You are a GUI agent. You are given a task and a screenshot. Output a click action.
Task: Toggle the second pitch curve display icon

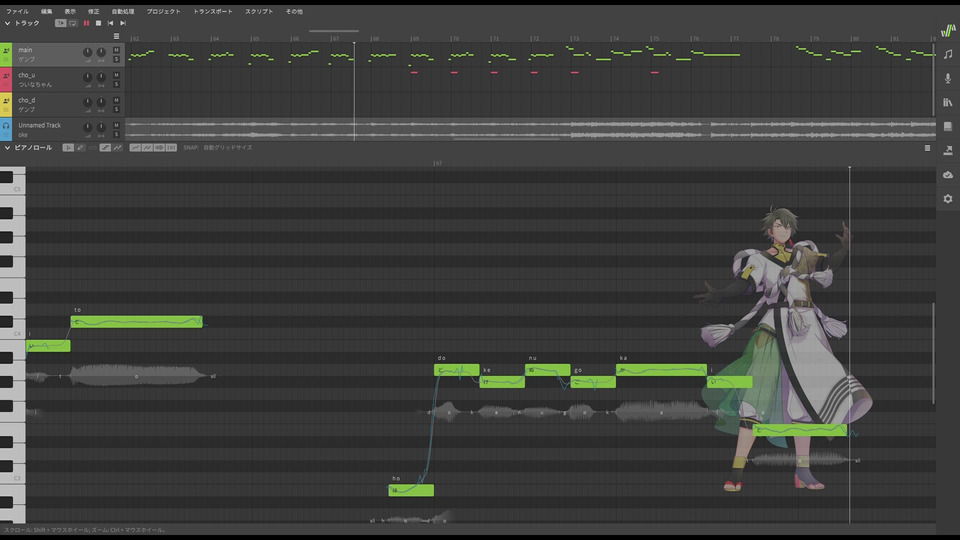pyautogui.click(x=147, y=148)
